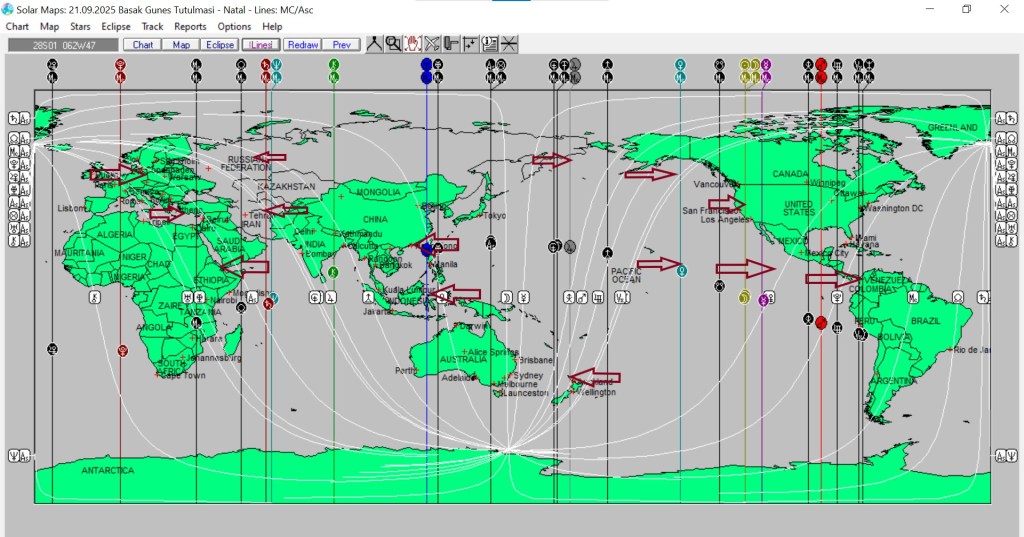Image resolution: width=1024 pixels, height=537 pixels.
Task: Click the coordinates readout field 28S01 062W47
Action: [63, 44]
